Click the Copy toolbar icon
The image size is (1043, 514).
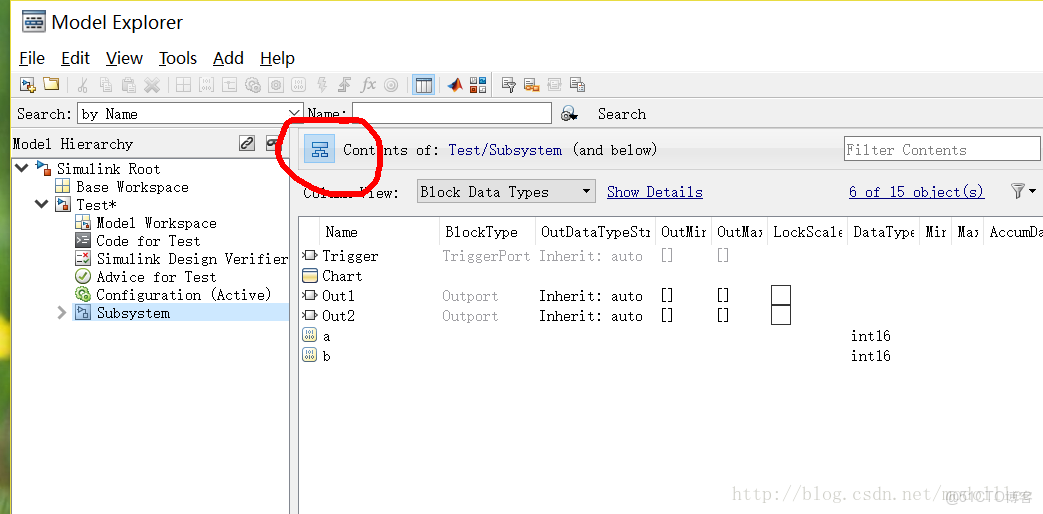click(x=106, y=85)
